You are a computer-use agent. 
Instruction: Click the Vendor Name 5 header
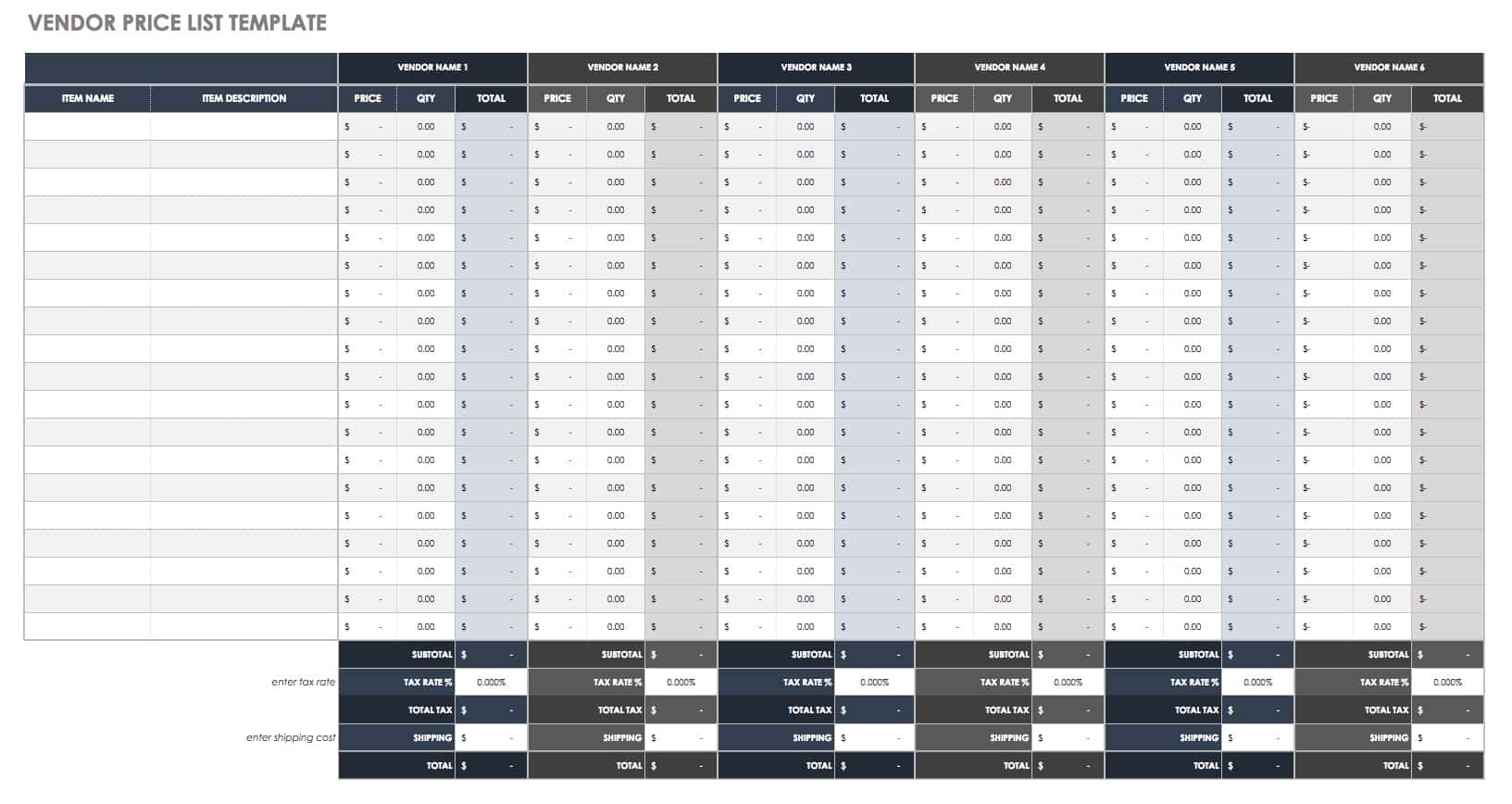click(1199, 68)
